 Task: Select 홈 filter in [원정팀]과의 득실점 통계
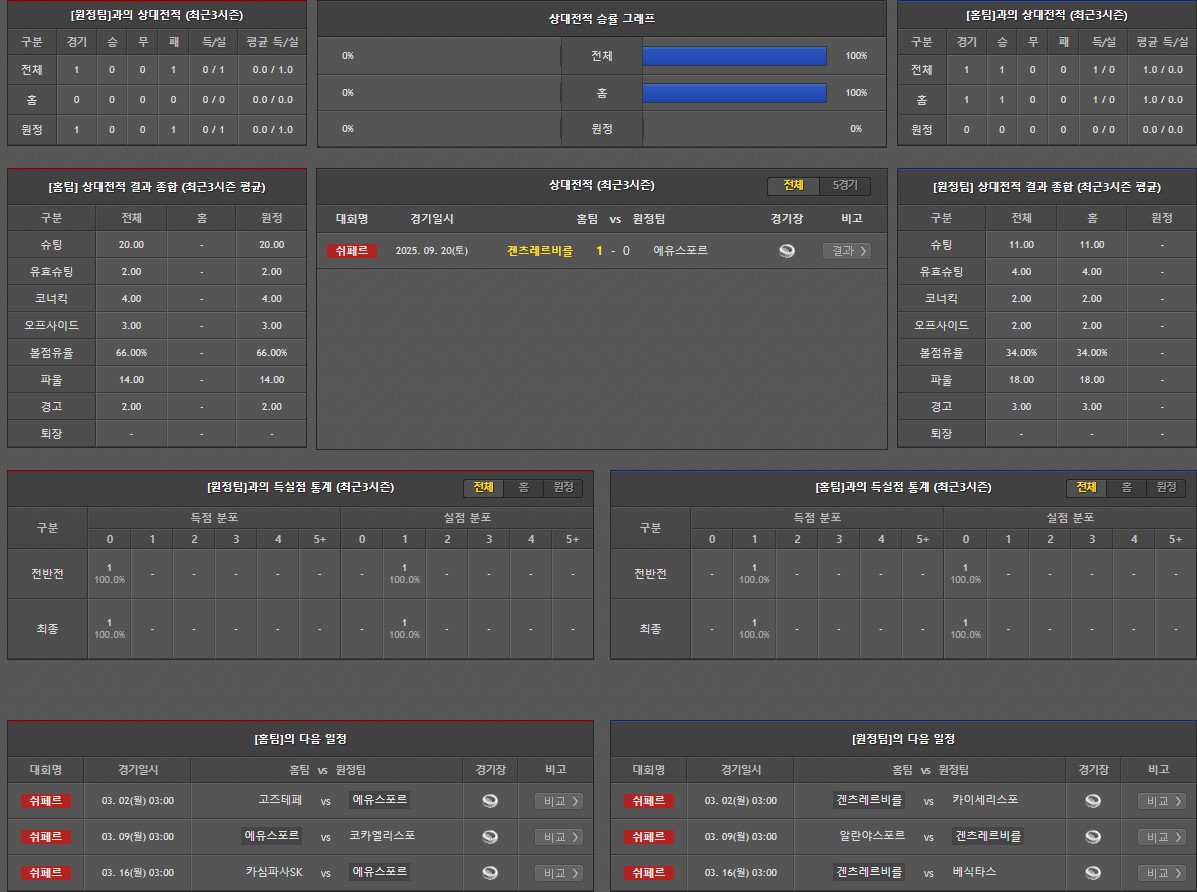pos(523,487)
